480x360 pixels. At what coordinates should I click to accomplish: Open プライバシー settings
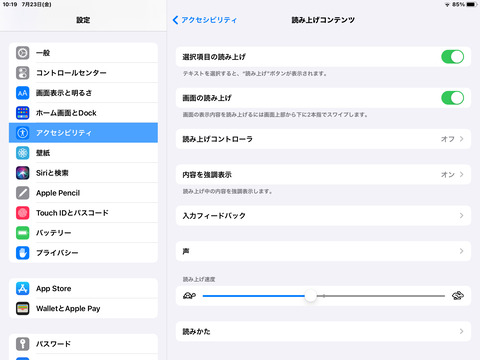(x=83, y=253)
